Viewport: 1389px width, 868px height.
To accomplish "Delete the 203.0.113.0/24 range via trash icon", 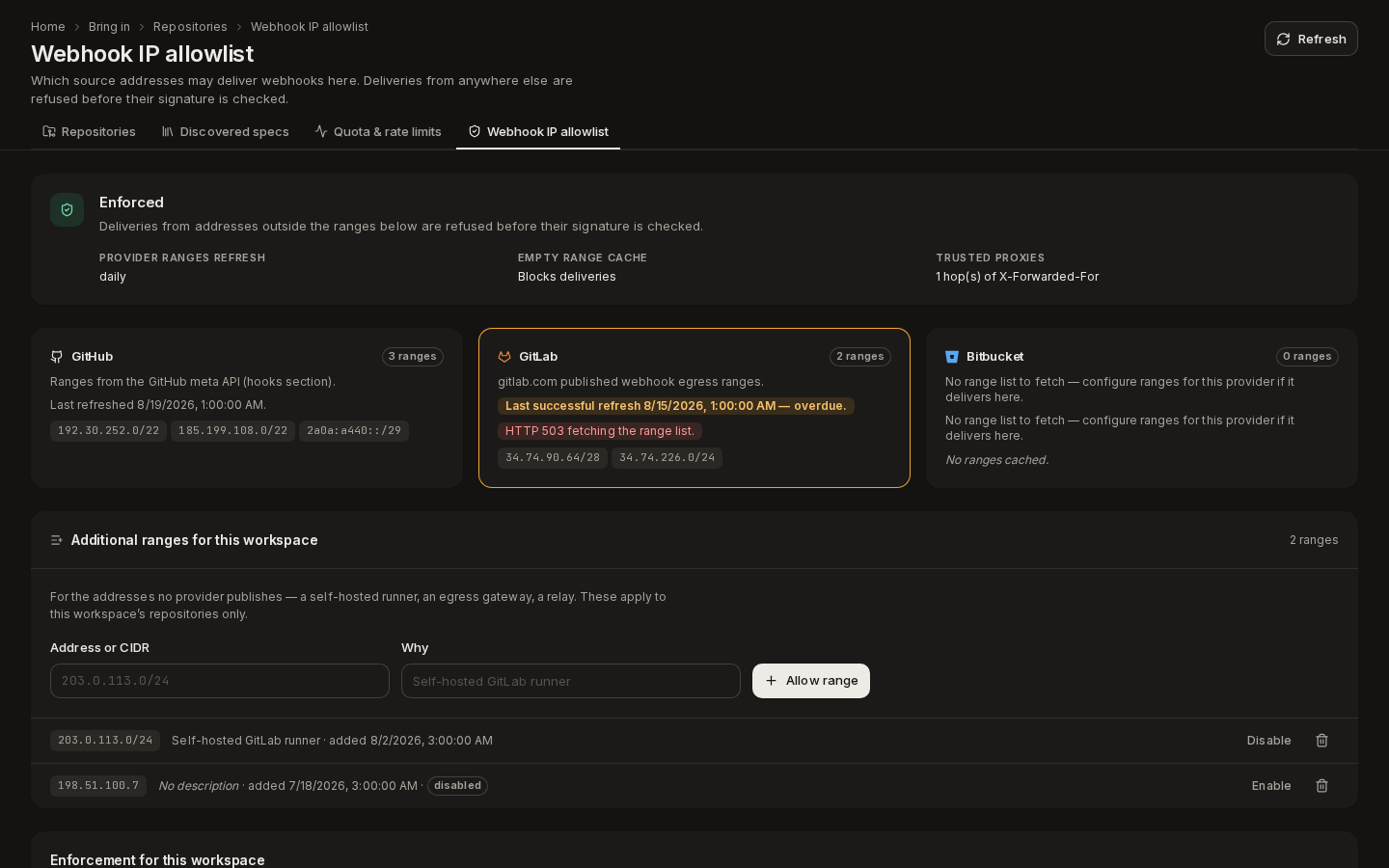I will (x=1322, y=741).
